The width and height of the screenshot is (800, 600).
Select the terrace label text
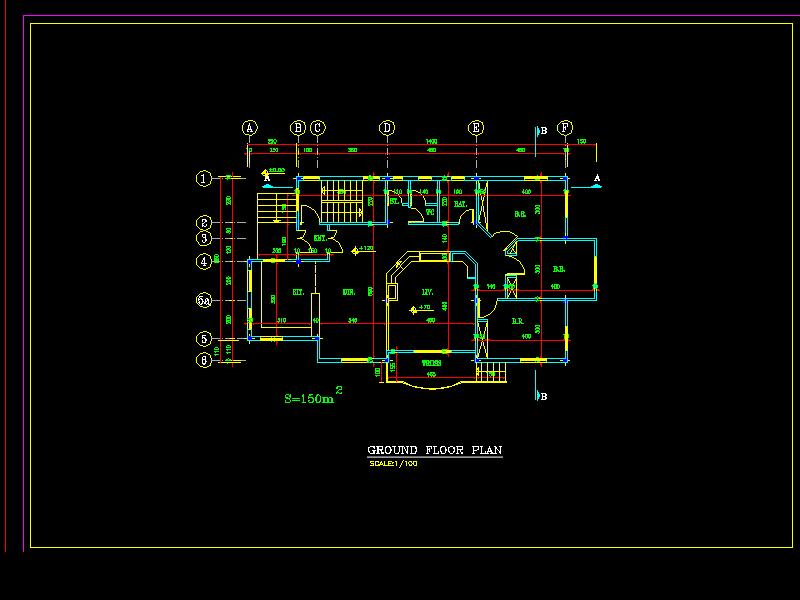coord(431,362)
